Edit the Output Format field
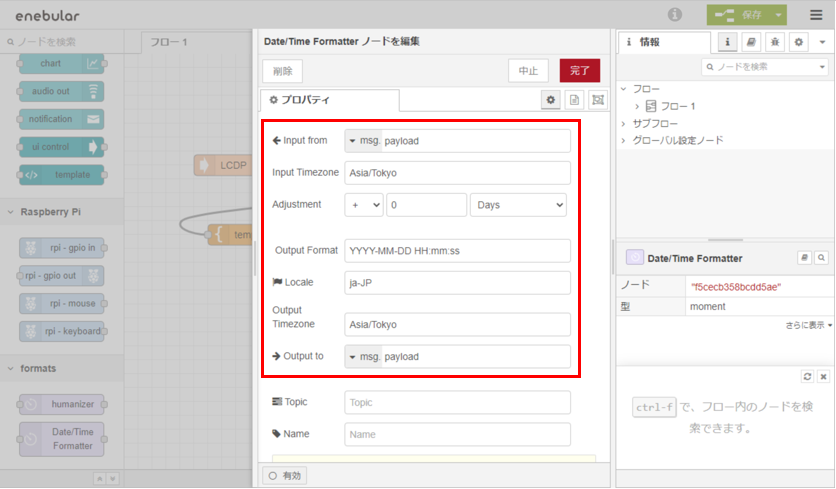The image size is (836, 489). click(457, 251)
